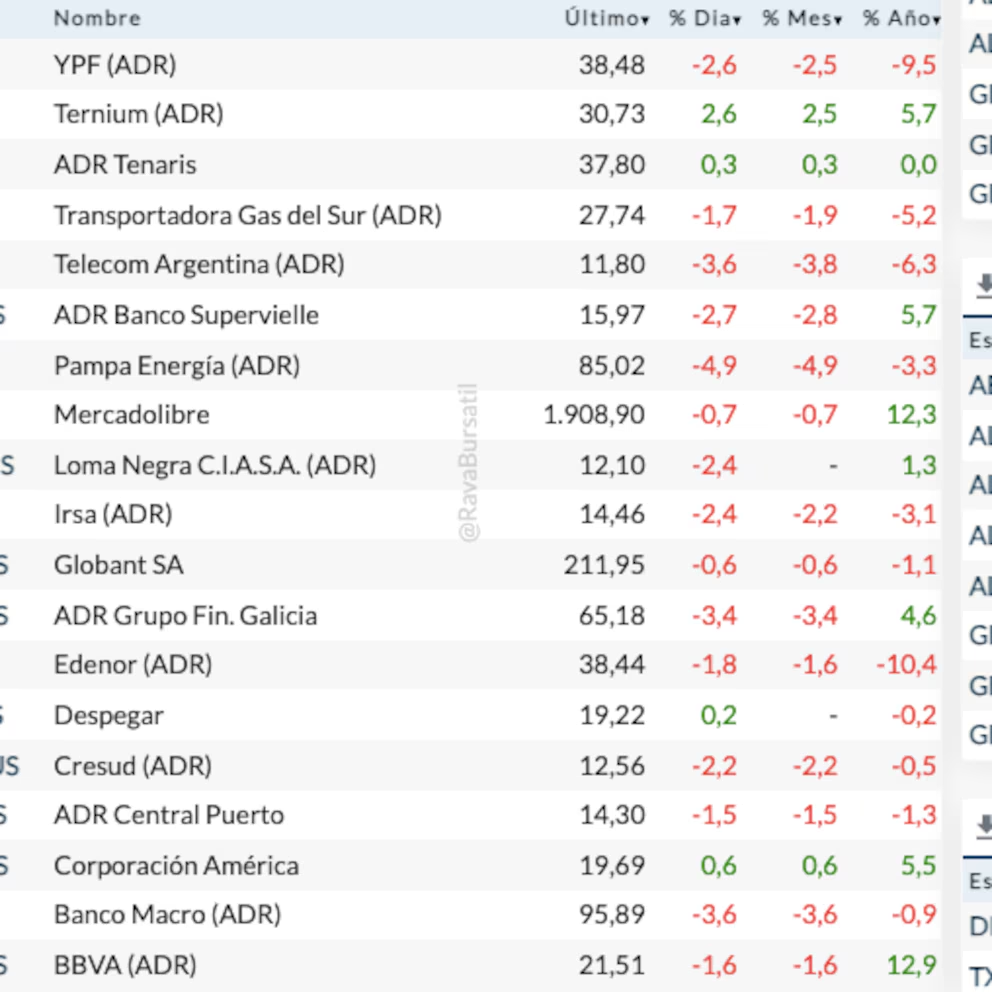Select ADR Central Puerto name

tap(169, 815)
